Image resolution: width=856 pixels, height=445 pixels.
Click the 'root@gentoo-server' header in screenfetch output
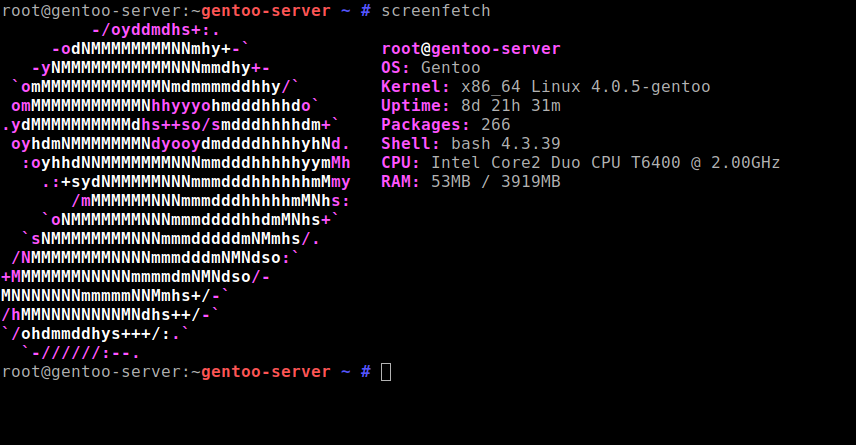pyautogui.click(x=471, y=49)
